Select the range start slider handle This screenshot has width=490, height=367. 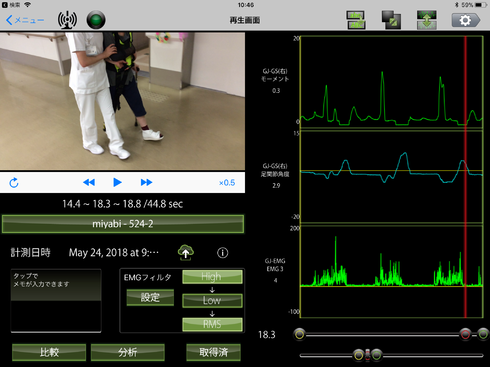click(300, 334)
